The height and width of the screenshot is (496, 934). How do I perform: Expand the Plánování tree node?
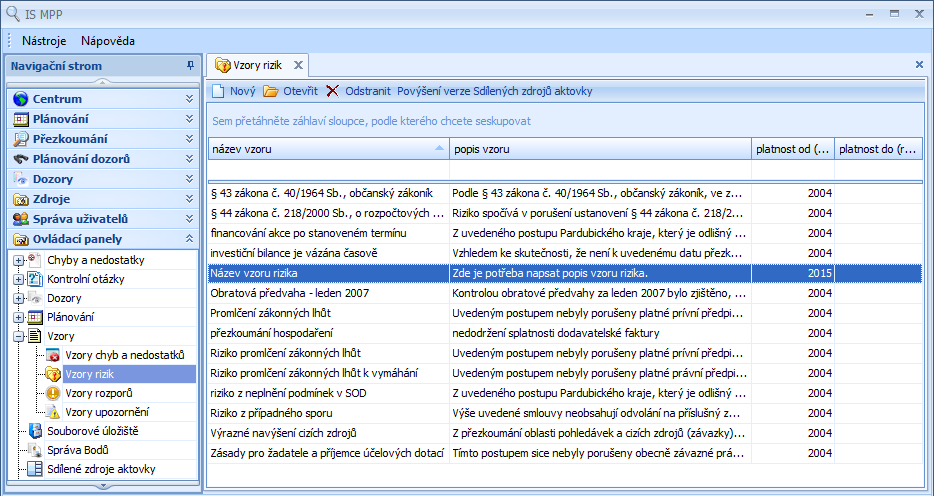(x=18, y=317)
